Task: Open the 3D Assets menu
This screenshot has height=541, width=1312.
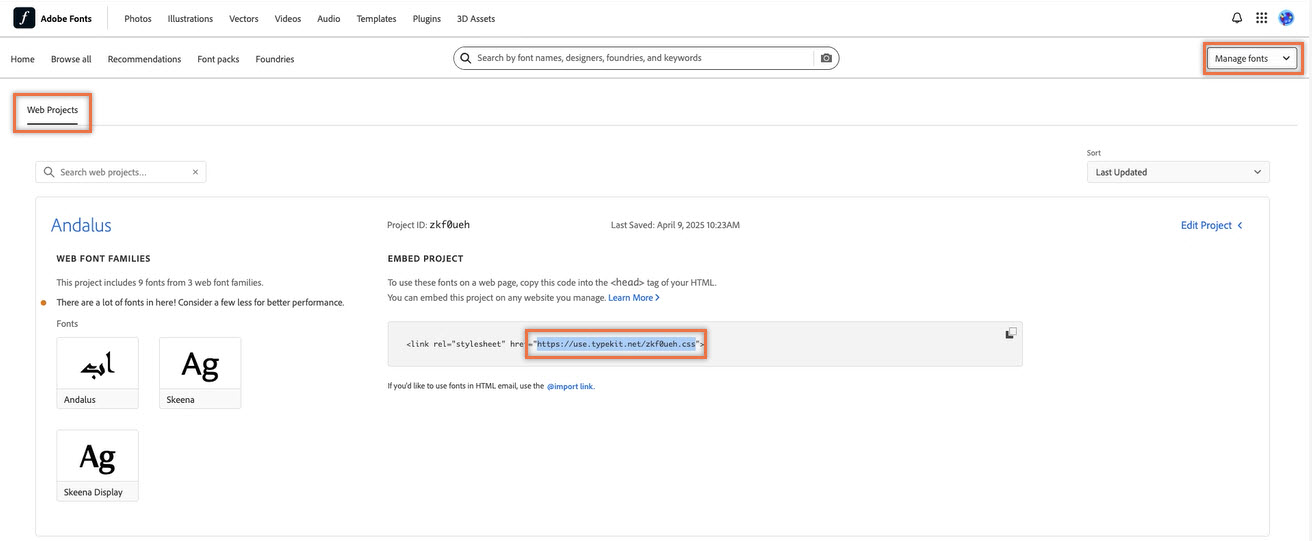Action: tap(476, 19)
